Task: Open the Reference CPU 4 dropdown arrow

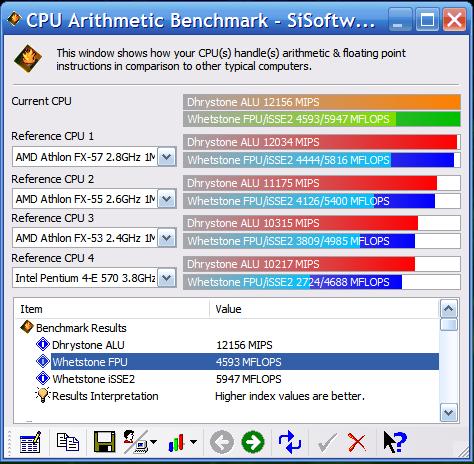Action: [x=167, y=278]
